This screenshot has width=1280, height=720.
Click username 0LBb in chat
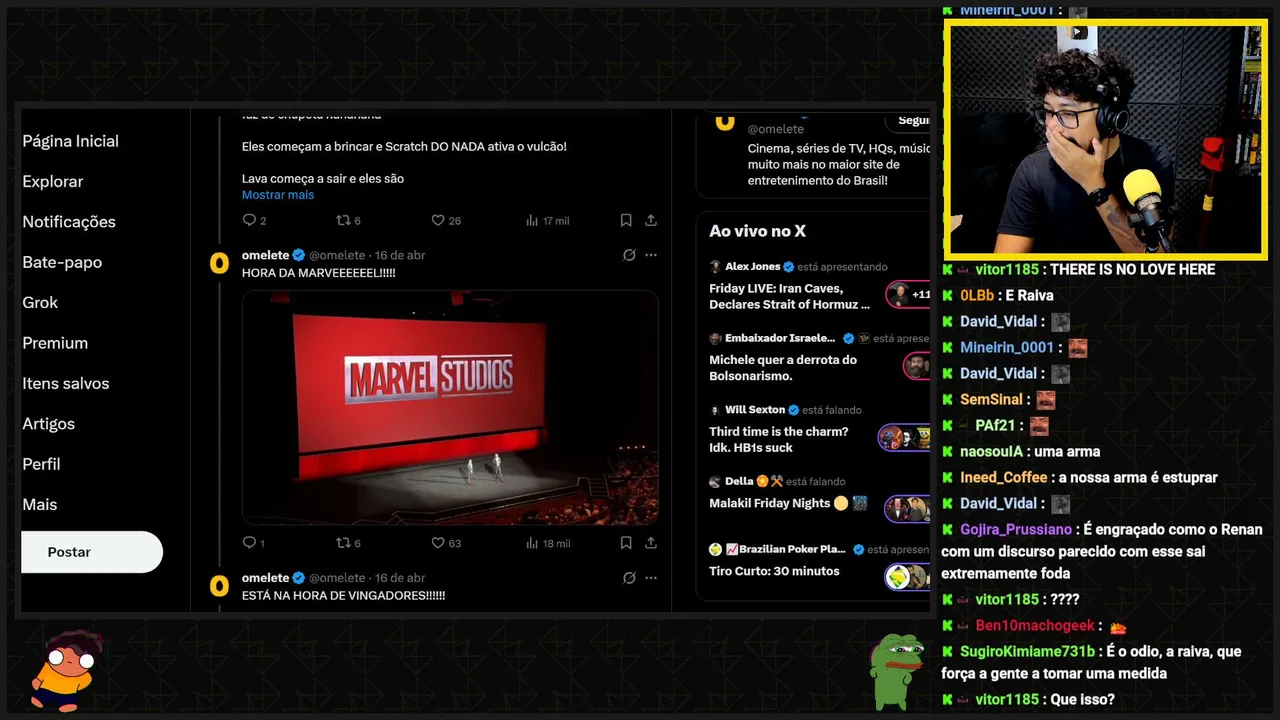(977, 295)
